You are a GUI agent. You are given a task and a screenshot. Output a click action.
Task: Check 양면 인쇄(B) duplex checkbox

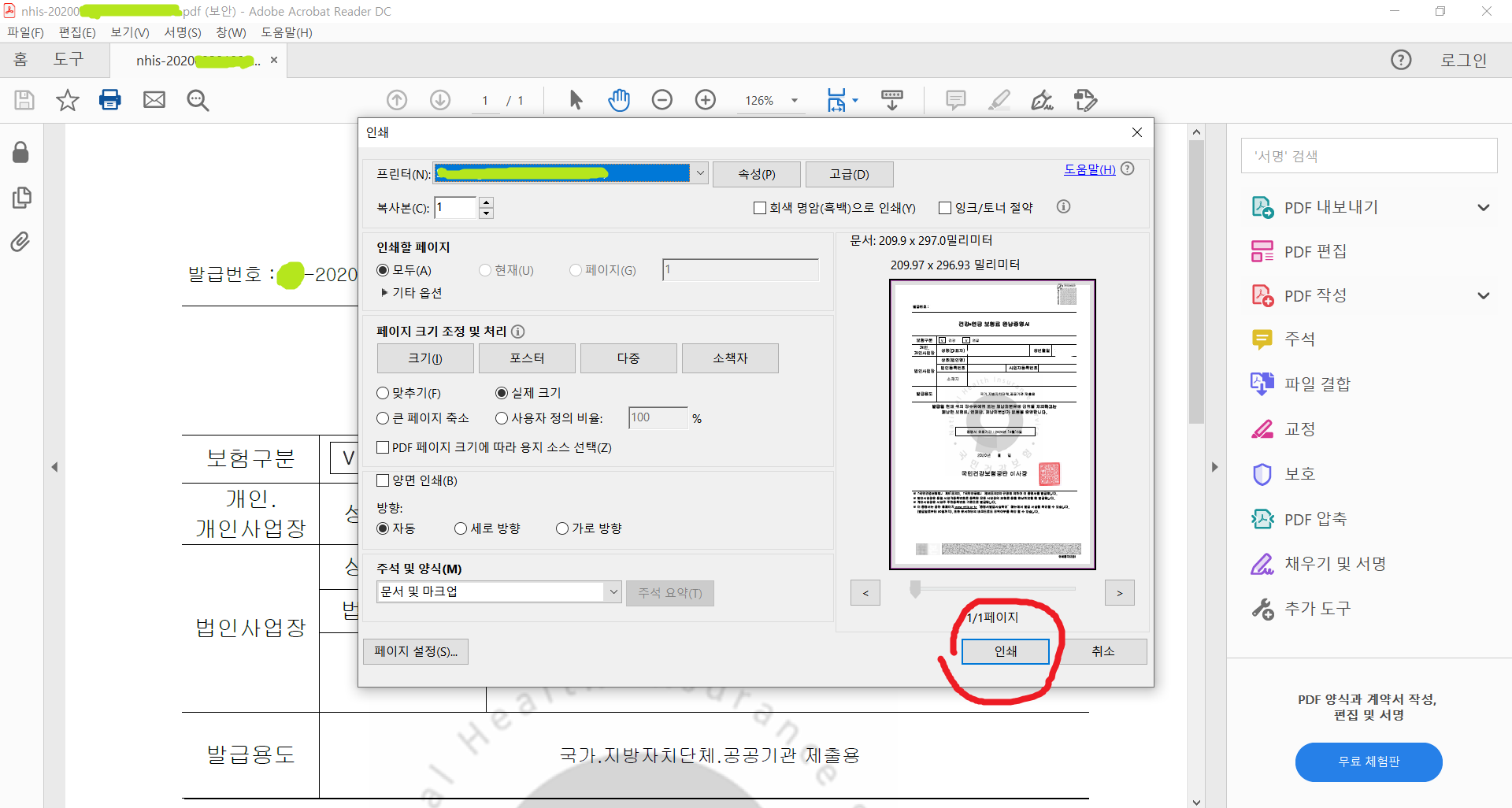pos(383,480)
